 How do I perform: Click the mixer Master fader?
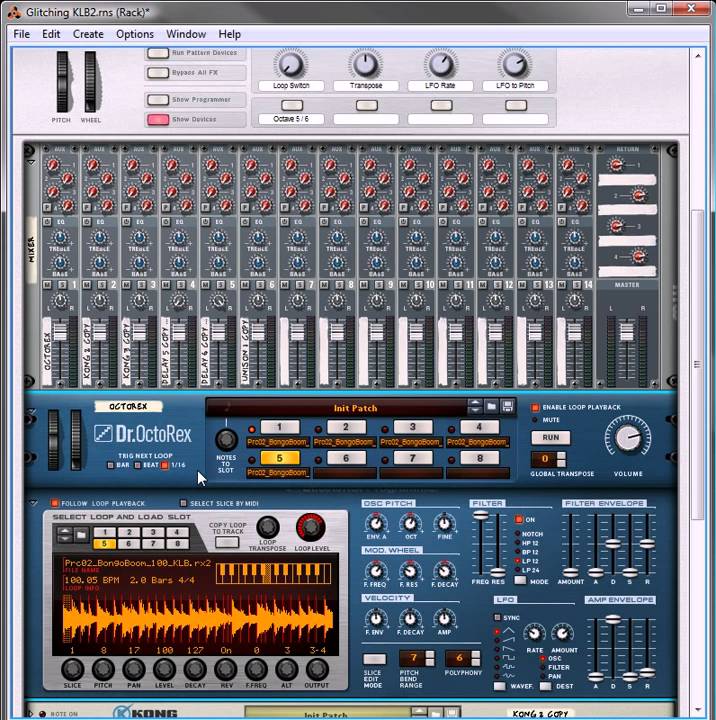click(627, 332)
